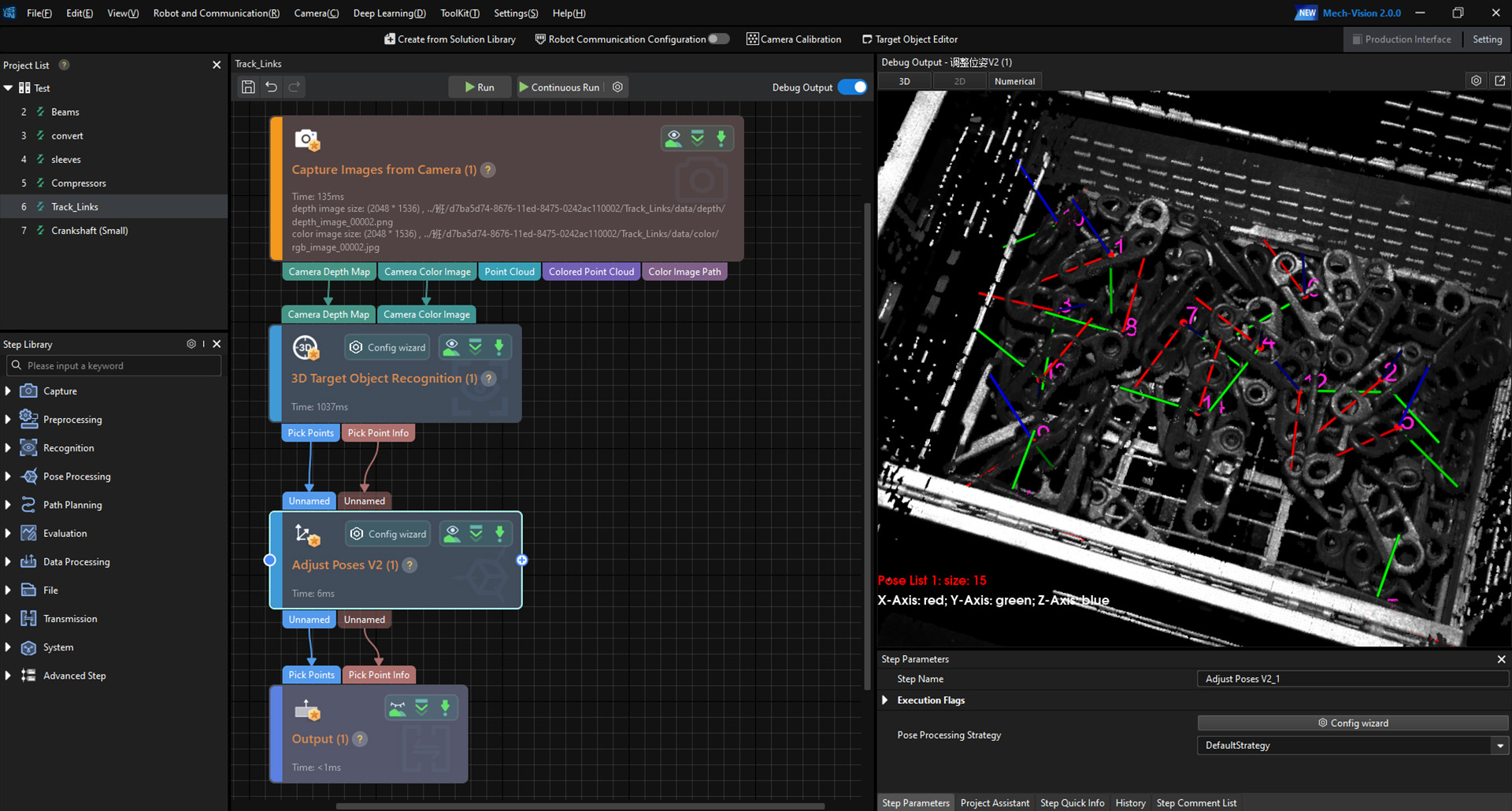1512x811 pixels.
Task: Click the Capture Images camera step icon
Action: (307, 140)
